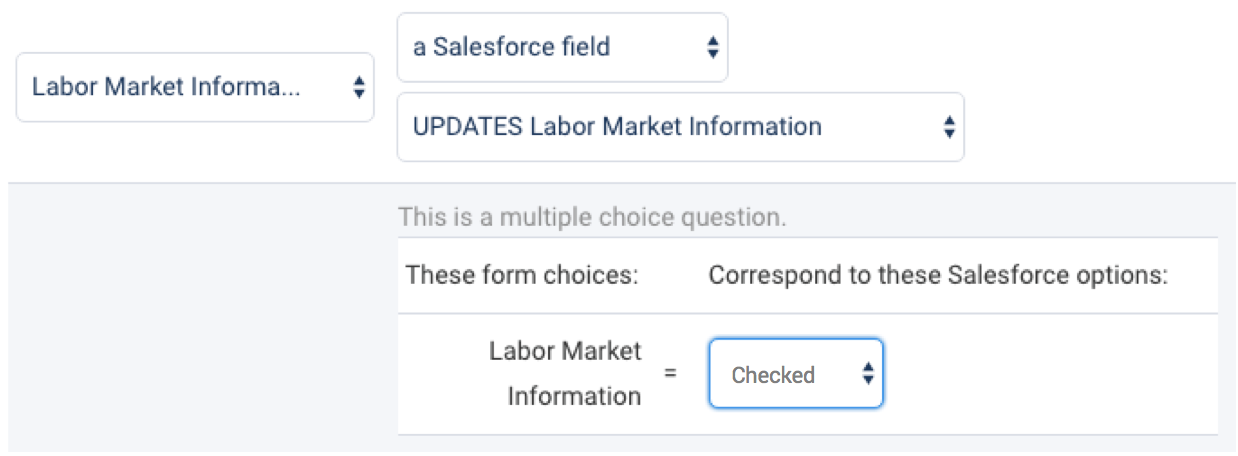Image resolution: width=1238 pixels, height=456 pixels.
Task: Click arrows on UPDATES Labor Market Information selector
Action: (x=948, y=127)
